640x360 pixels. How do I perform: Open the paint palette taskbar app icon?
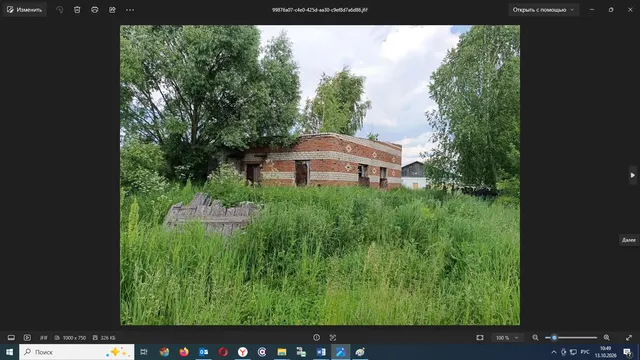click(360, 352)
